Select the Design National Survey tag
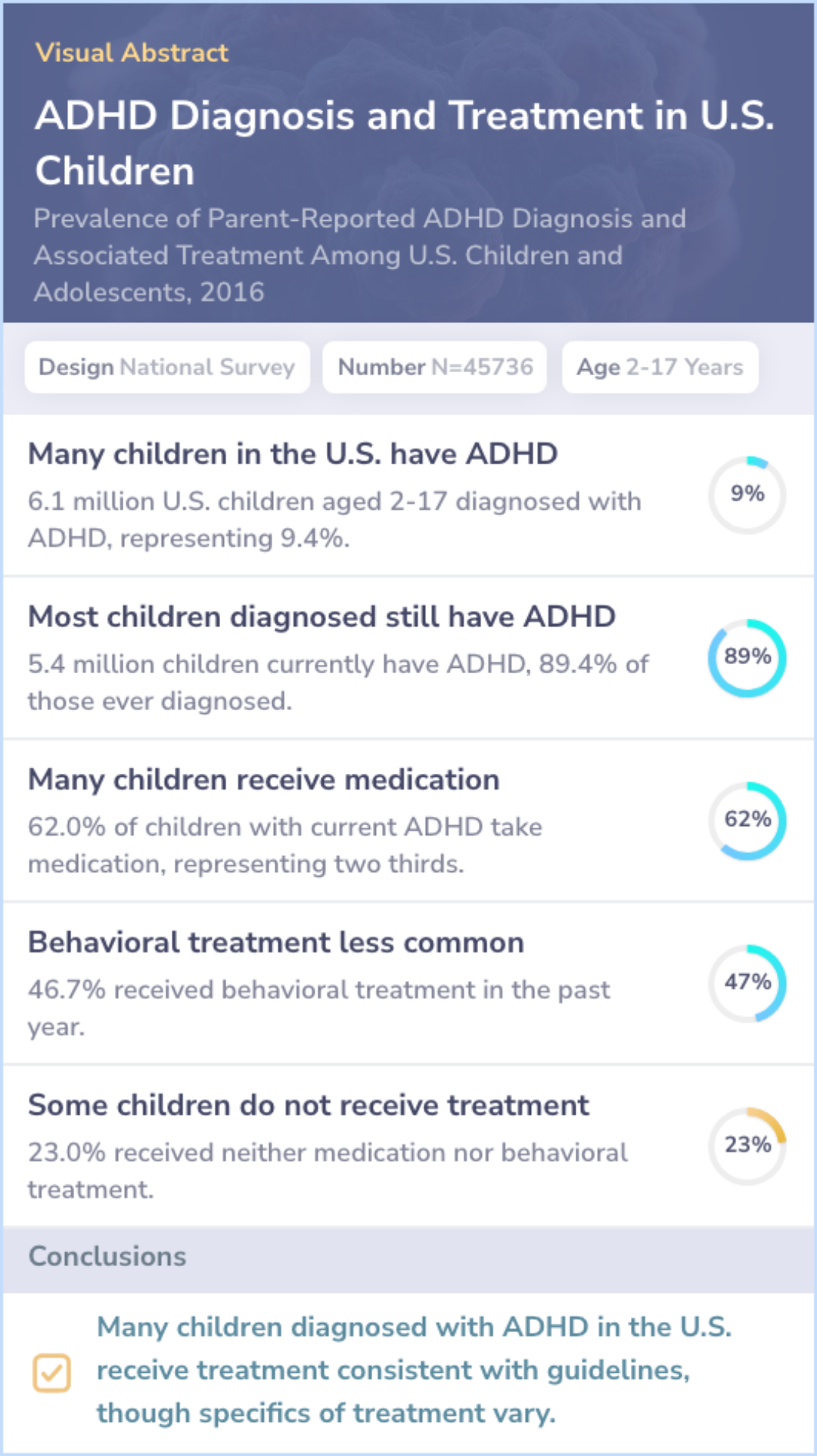 tap(167, 368)
